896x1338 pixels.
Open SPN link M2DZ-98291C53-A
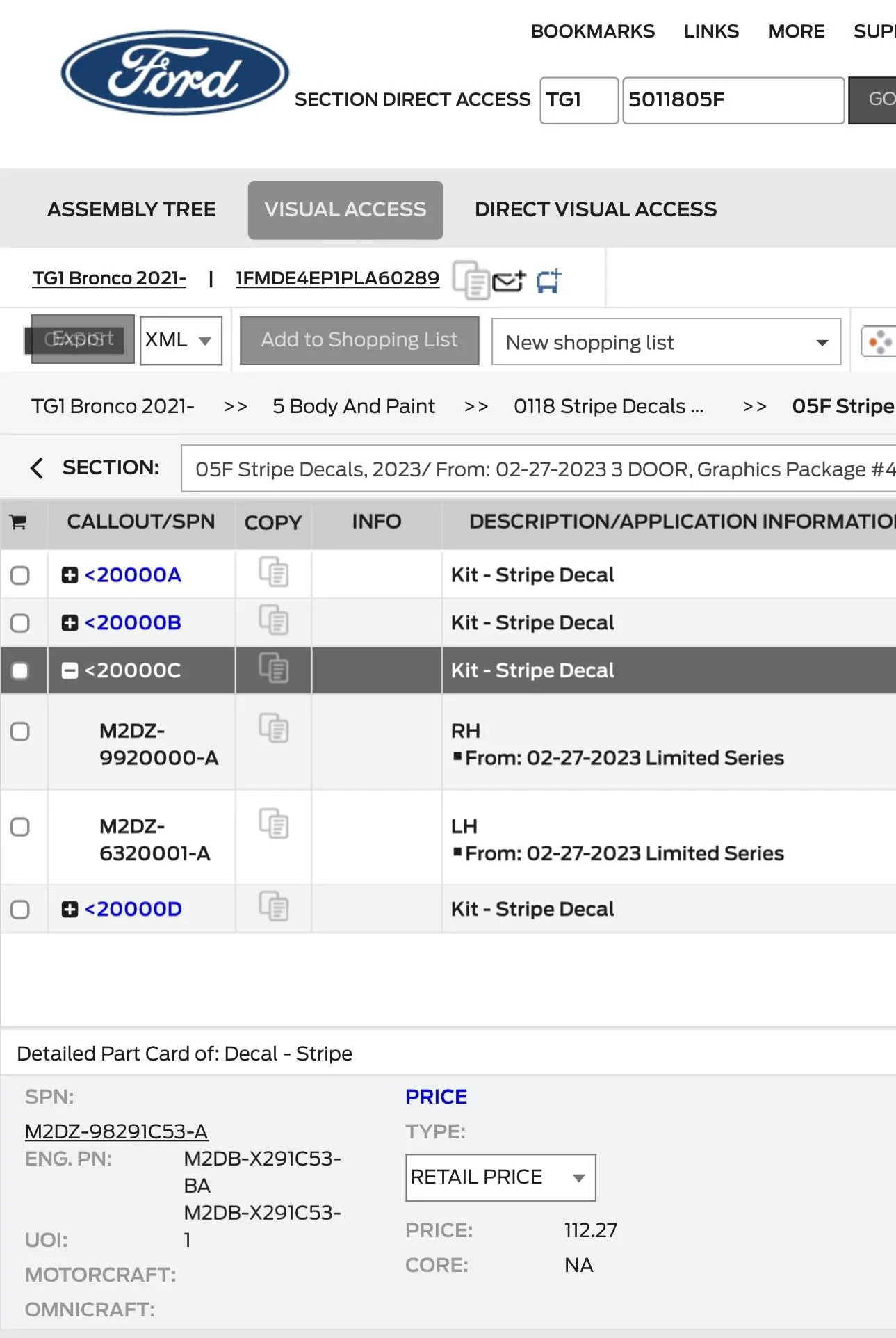pyautogui.click(x=116, y=1131)
